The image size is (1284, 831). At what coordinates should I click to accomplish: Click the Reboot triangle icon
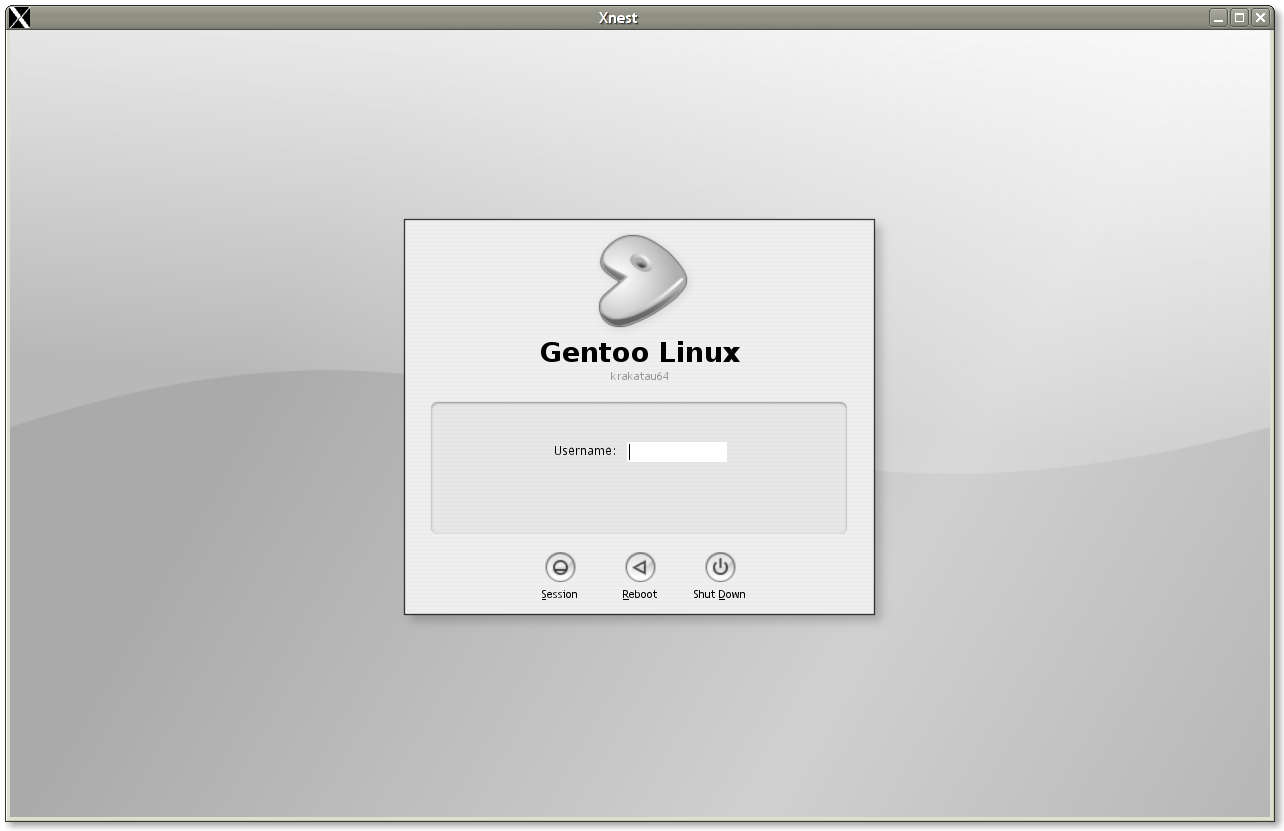(640, 567)
